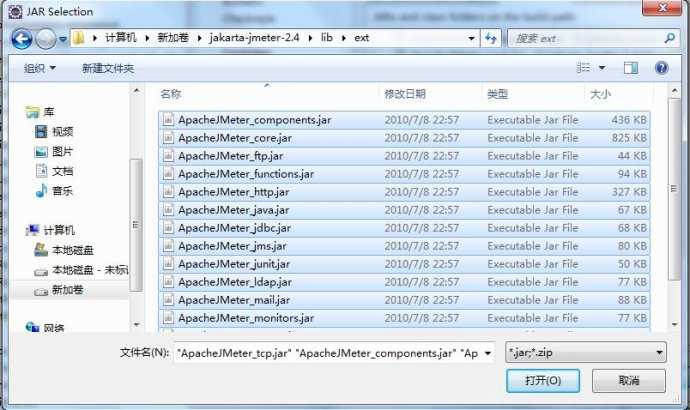Click the folder icon in address bar
This screenshot has width=690, height=410.
[x=78, y=38]
